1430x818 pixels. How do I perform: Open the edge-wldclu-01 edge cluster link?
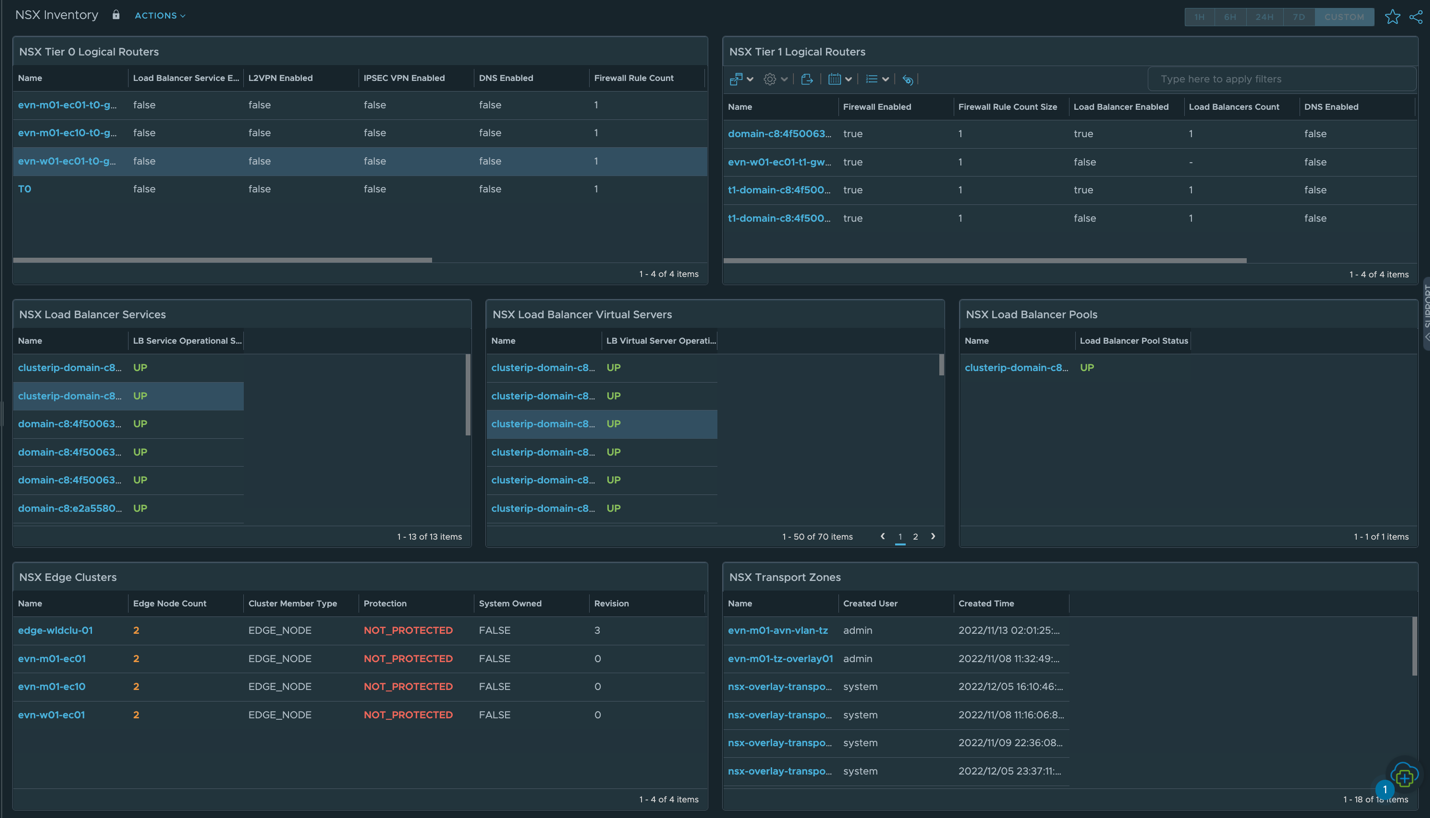(x=55, y=631)
